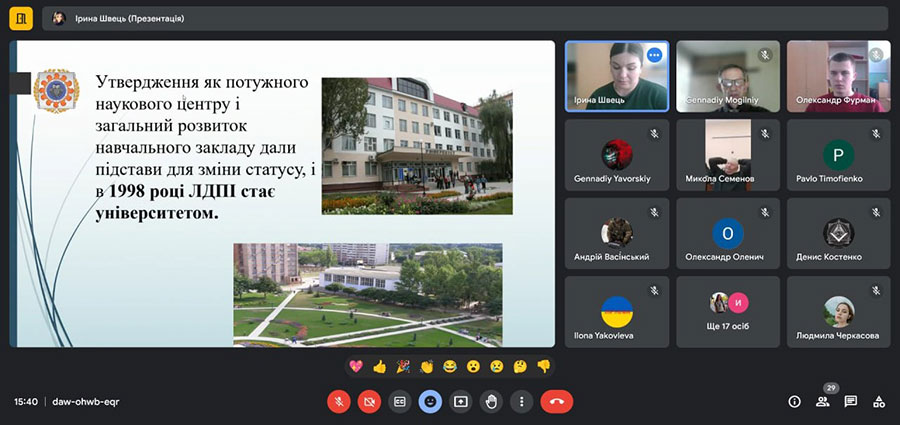Send the pink heart reaction

point(356,366)
